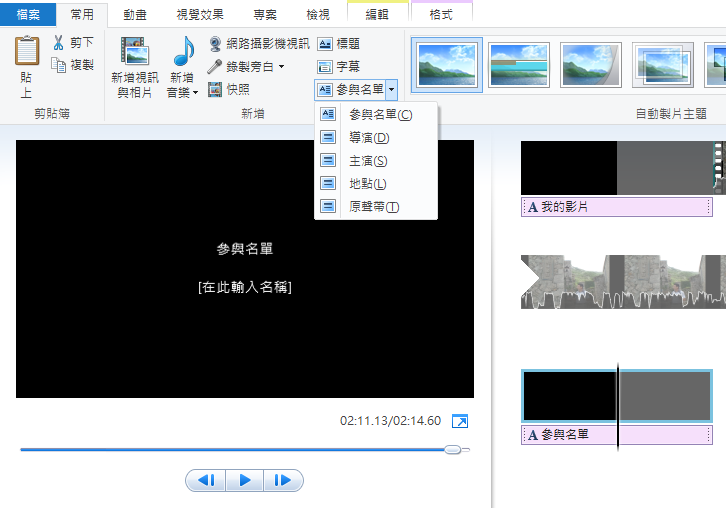
Task: Expand the Record narration dropdown arrow
Action: point(282,67)
